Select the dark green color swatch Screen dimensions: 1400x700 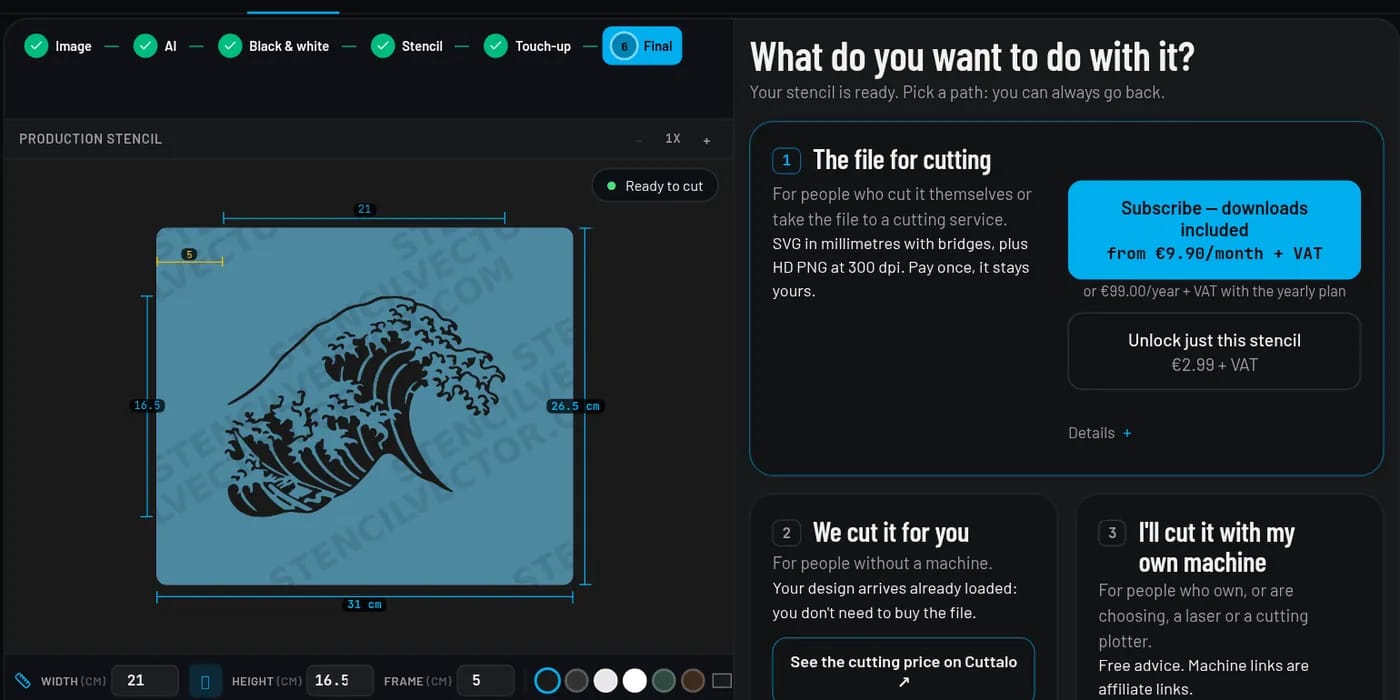[664, 681]
